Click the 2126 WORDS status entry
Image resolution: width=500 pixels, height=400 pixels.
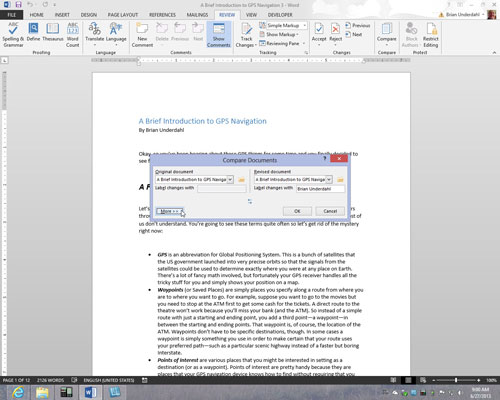point(50,380)
